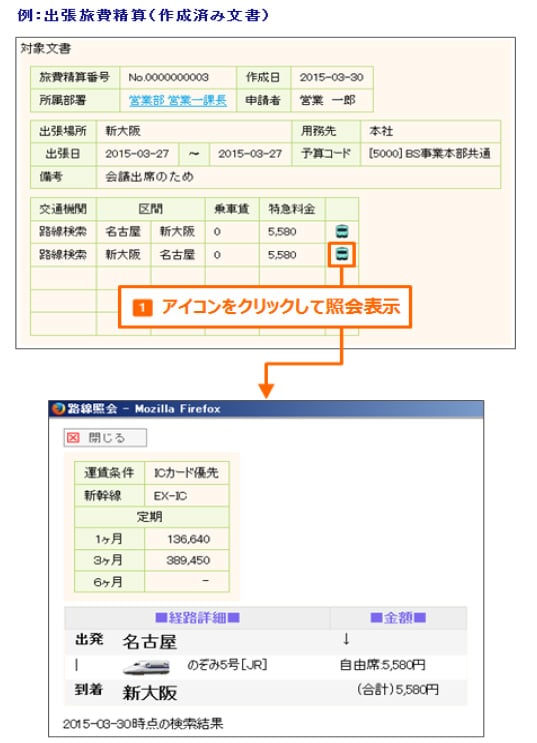Viewport: 537px width, 743px height.
Task: Click departure station 名古屋 in route details
Action: pyautogui.click(x=149, y=642)
